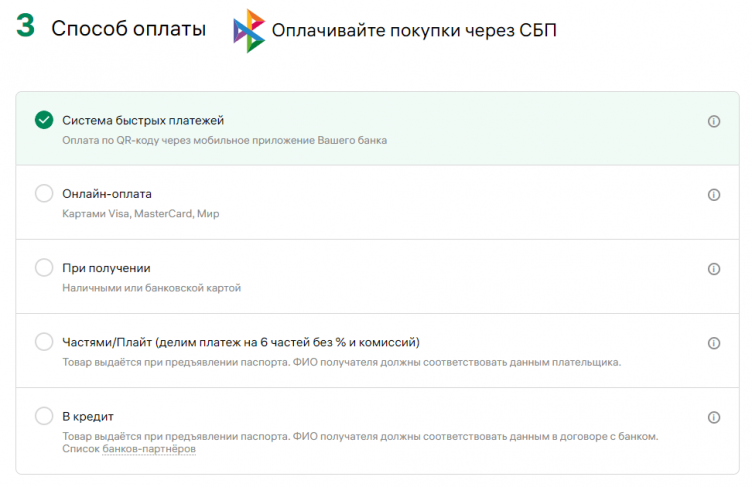The height and width of the screenshot is (487, 752).
Task: Choose the При получении radio option
Action: pos(44,268)
